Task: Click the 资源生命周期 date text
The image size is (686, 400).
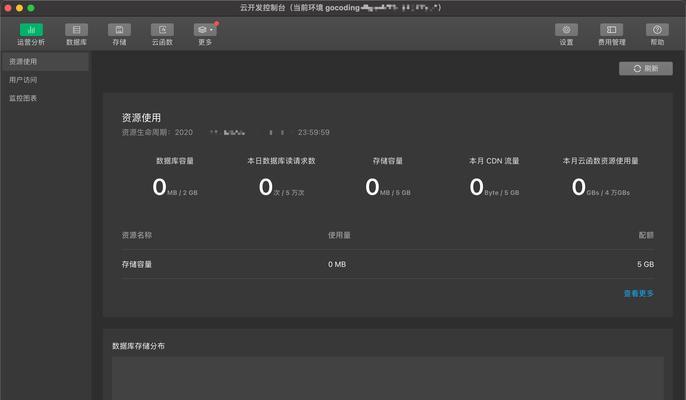Action: (225, 132)
